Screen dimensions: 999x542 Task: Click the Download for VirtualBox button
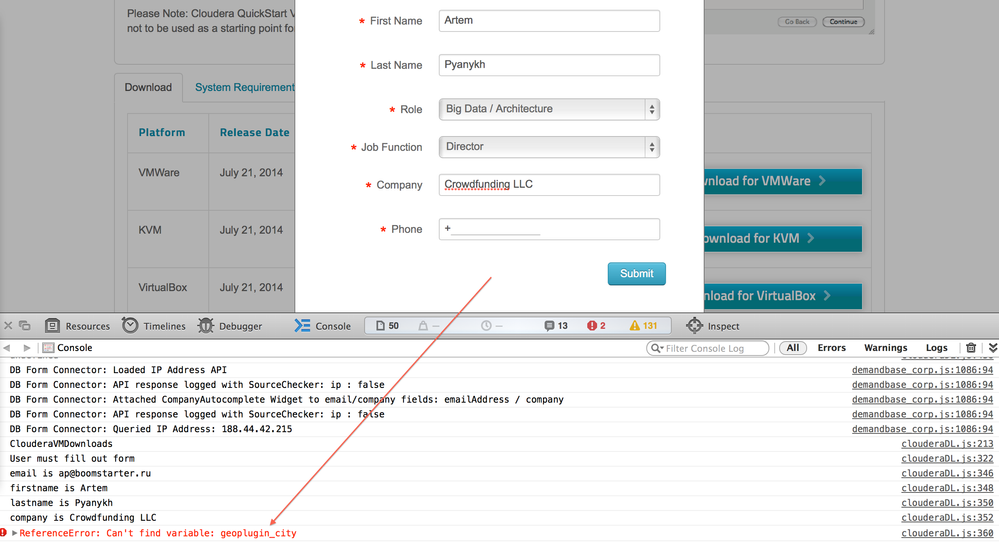click(x=783, y=296)
